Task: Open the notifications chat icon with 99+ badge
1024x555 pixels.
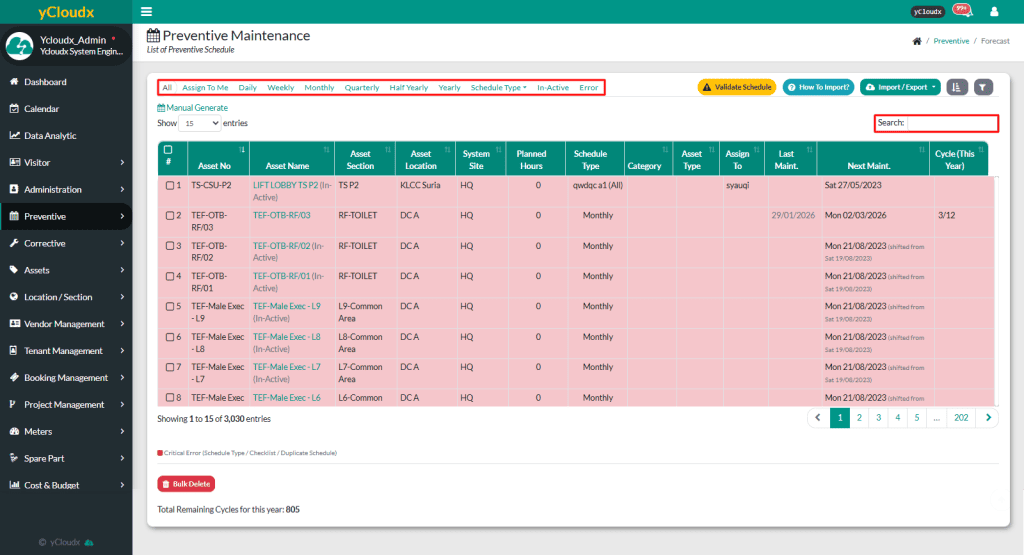Action: coord(962,11)
